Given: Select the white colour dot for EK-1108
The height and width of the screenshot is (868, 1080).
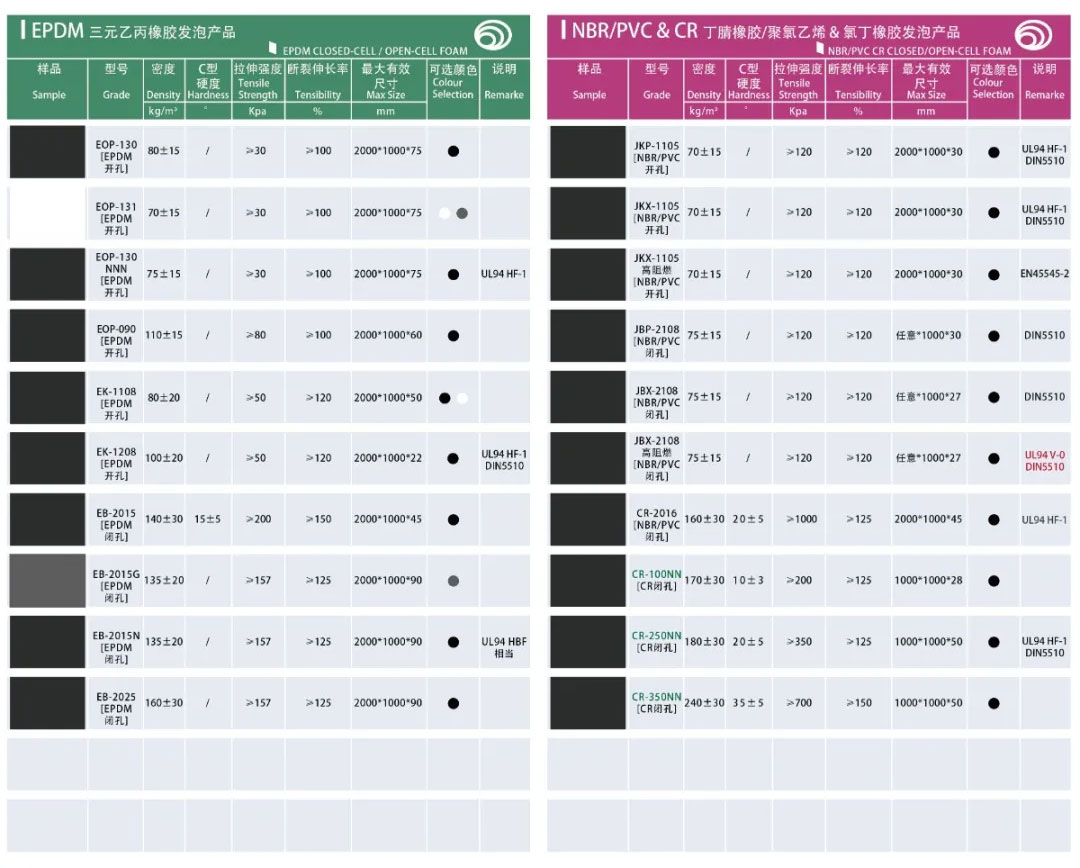Looking at the screenshot, I should (x=462, y=397).
